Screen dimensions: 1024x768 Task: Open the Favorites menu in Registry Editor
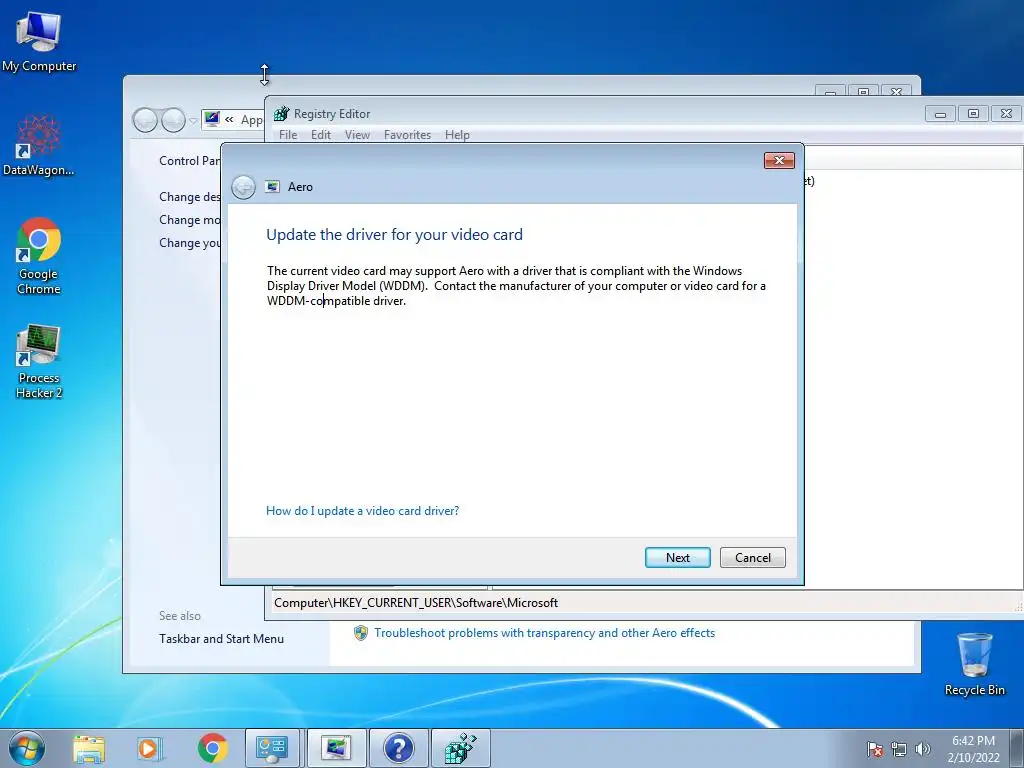[x=408, y=135]
